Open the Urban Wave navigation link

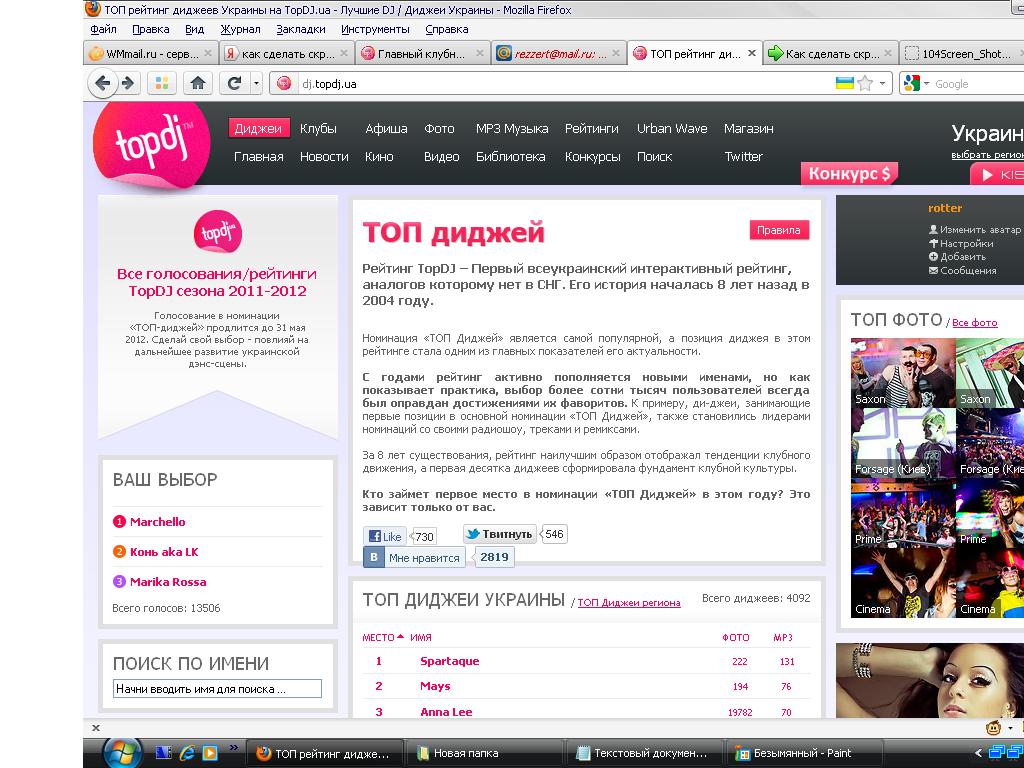[672, 129]
